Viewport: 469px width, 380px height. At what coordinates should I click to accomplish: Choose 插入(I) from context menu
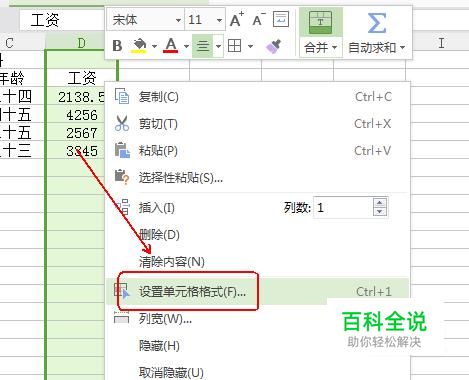157,208
